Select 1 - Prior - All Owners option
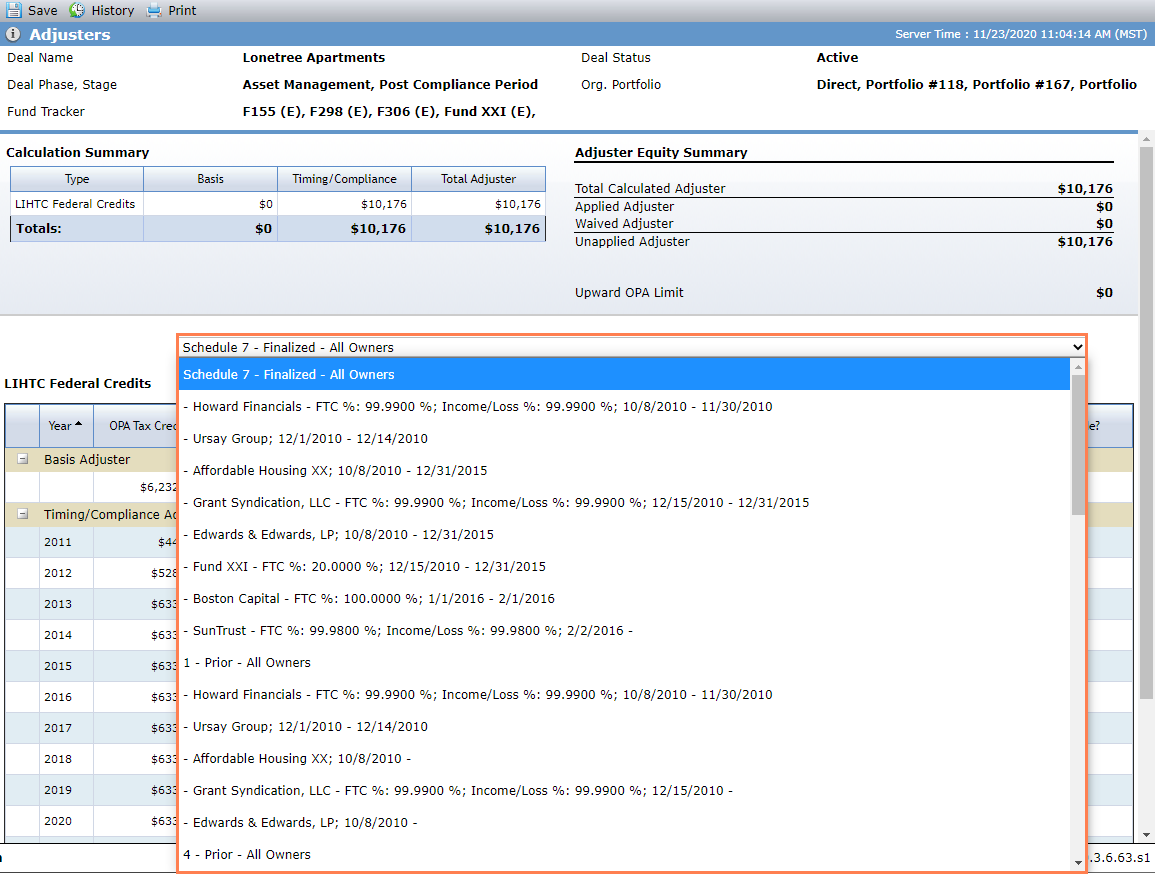Screen dimensions: 1155x874 pos(624,663)
